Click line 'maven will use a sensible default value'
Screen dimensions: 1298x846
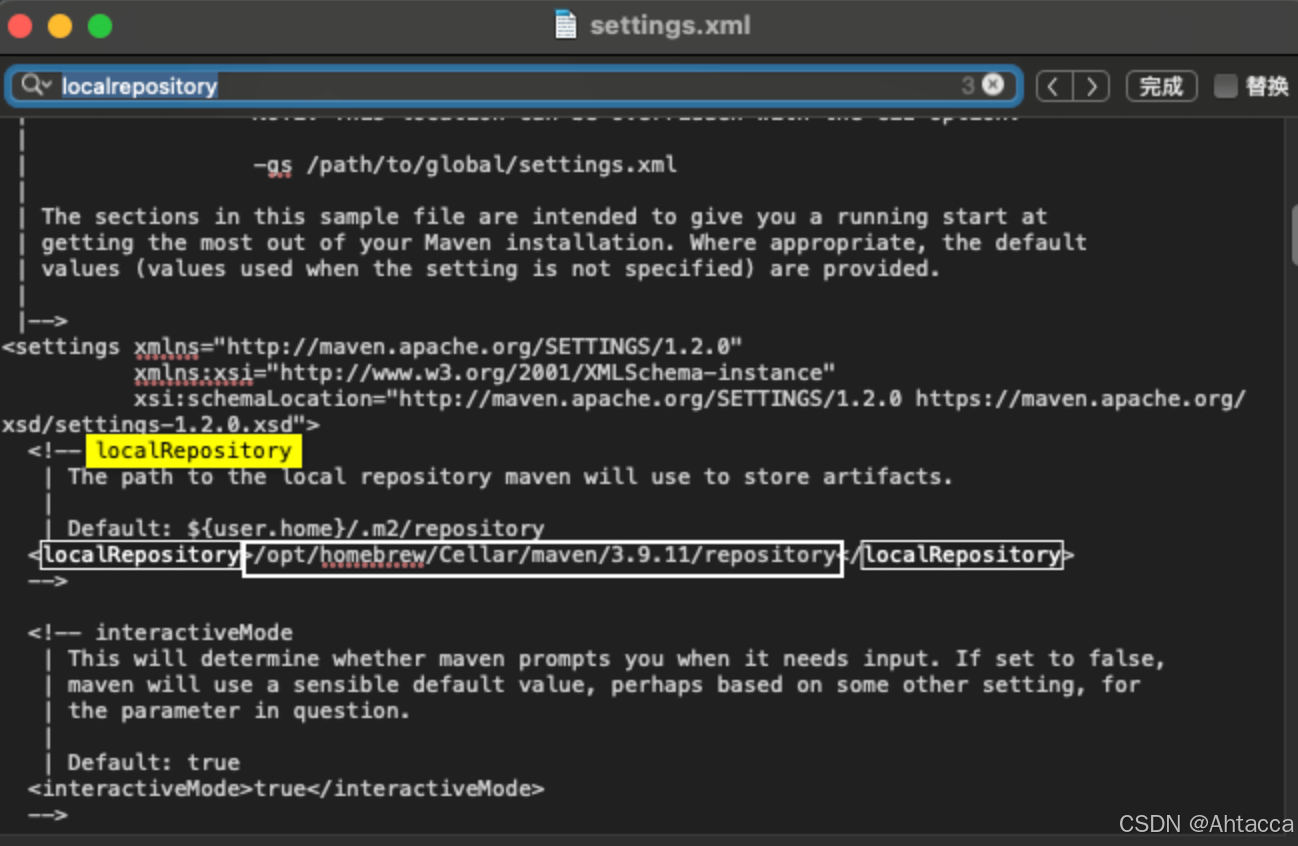coord(604,685)
